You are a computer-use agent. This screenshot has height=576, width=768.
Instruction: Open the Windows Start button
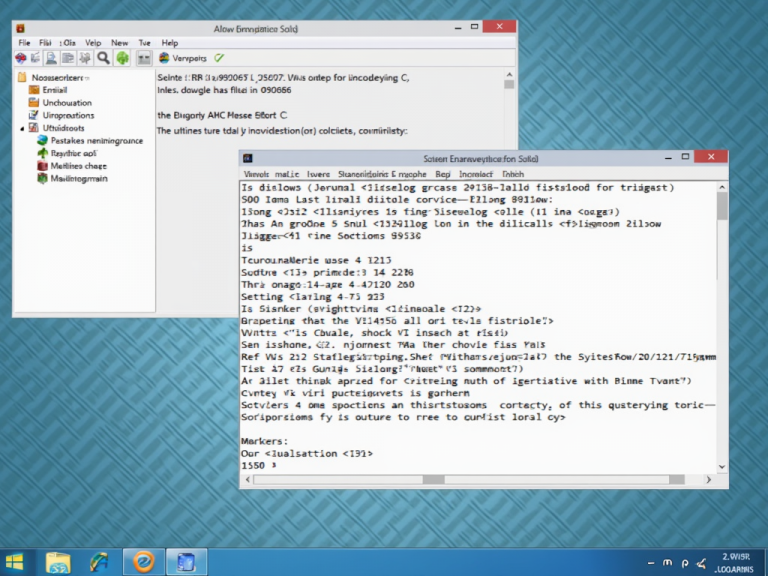(14, 562)
